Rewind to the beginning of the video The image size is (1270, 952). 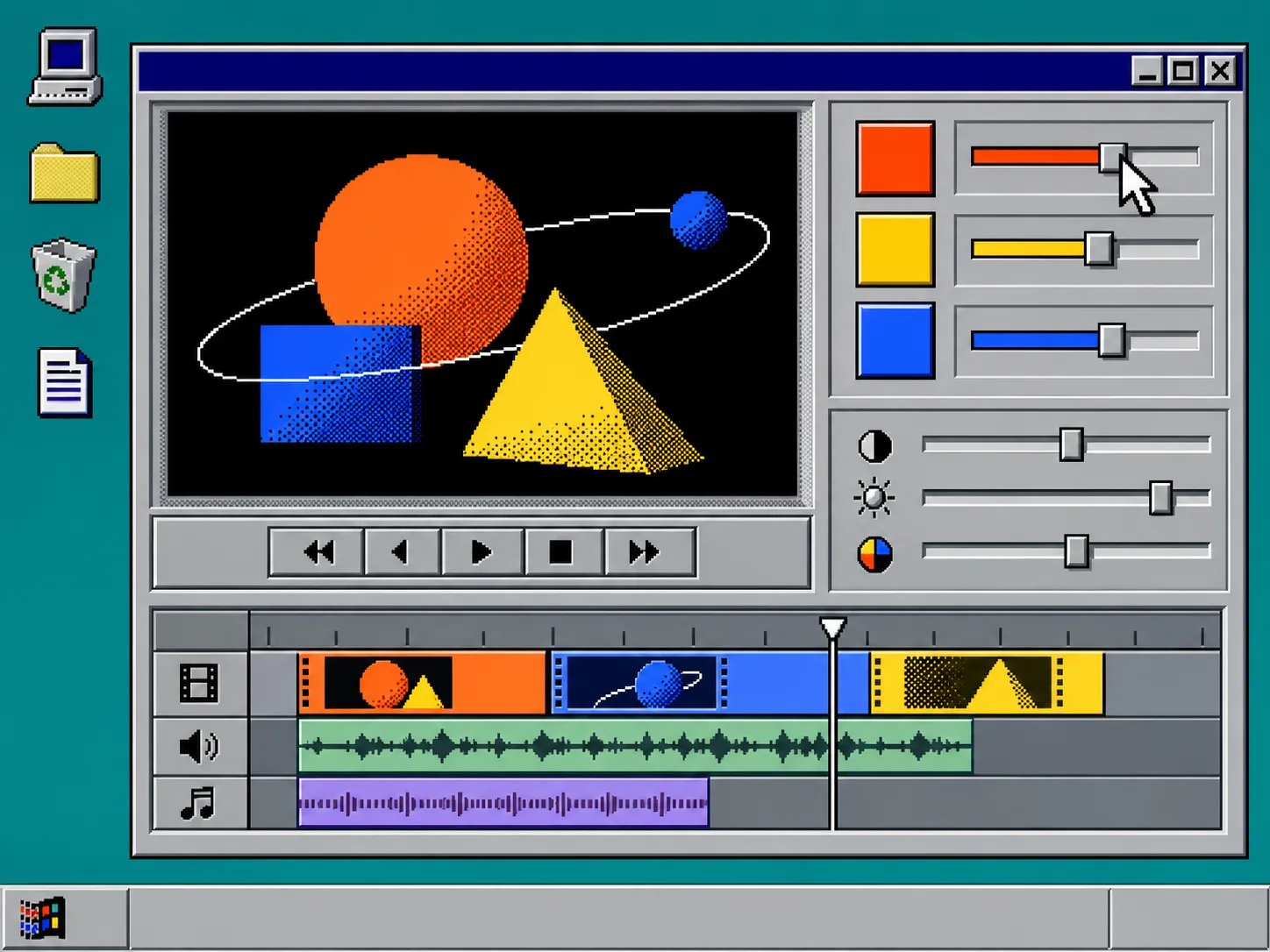pyautogui.click(x=317, y=552)
